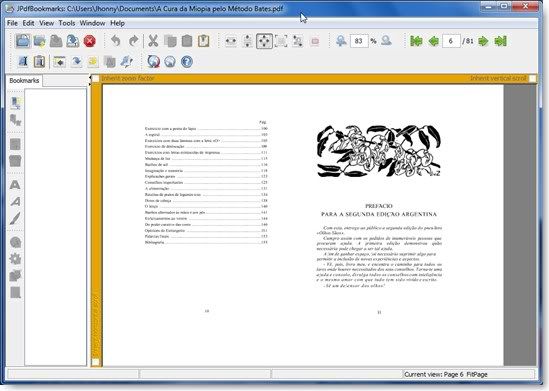This screenshot has width=549, height=391.
Task: Click the top-left zoom arrows icon
Action: coord(298,41)
